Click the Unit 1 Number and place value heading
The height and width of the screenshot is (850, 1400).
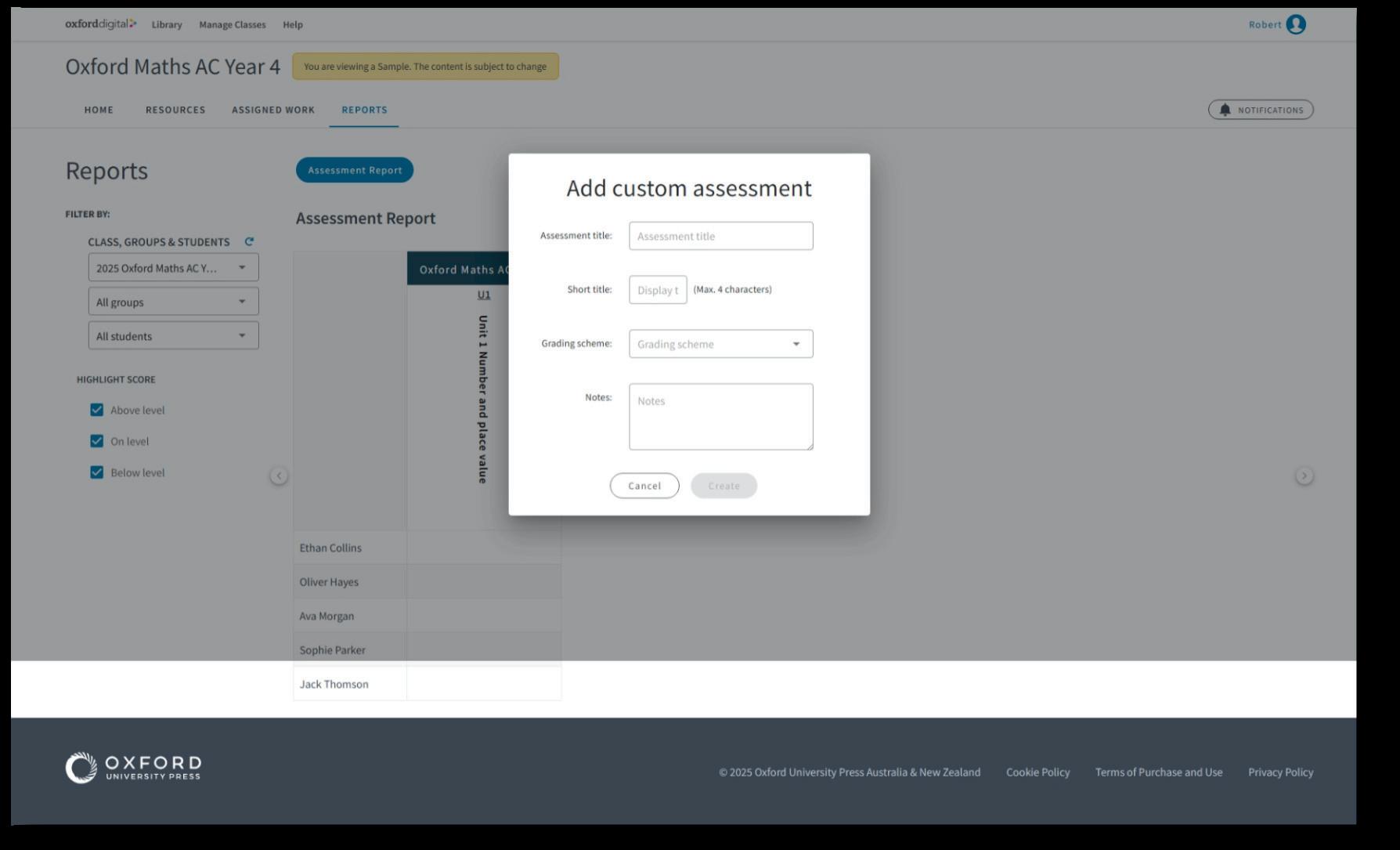point(483,400)
